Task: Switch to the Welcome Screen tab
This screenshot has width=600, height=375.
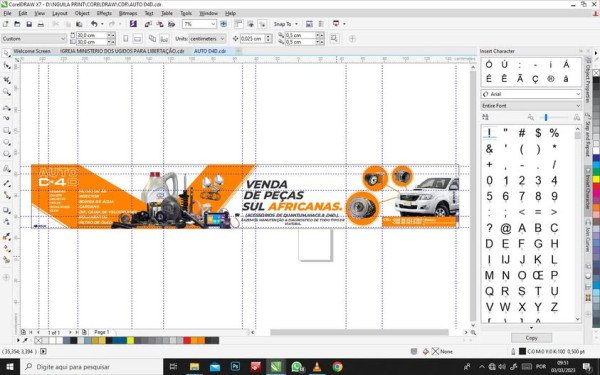Action: click(32, 51)
